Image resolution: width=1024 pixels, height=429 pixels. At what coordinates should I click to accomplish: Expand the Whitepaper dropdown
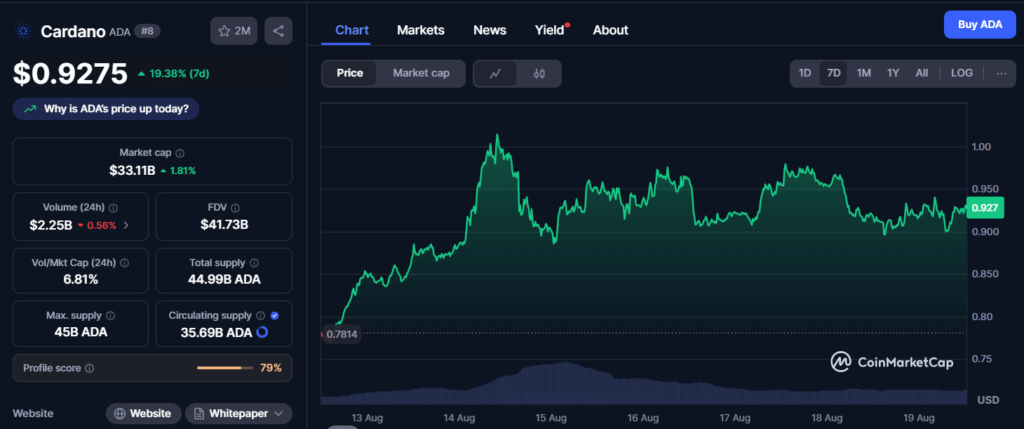238,413
